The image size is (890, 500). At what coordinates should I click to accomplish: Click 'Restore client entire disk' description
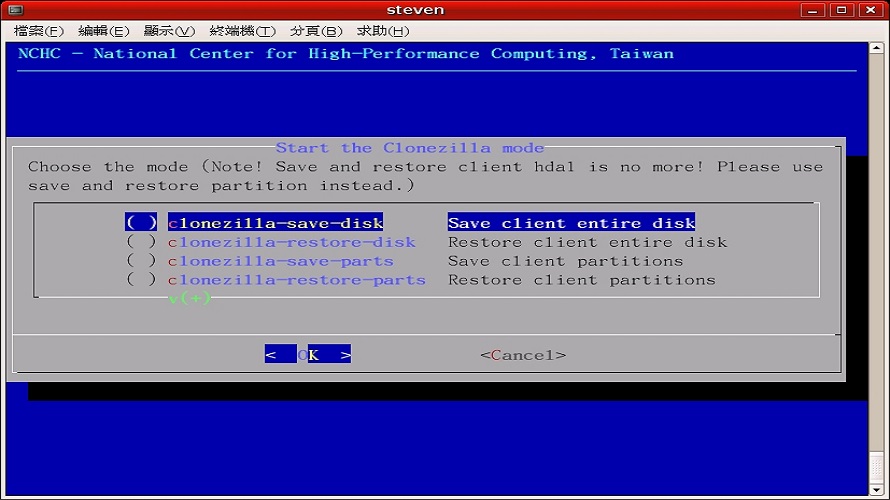pyautogui.click(x=587, y=242)
